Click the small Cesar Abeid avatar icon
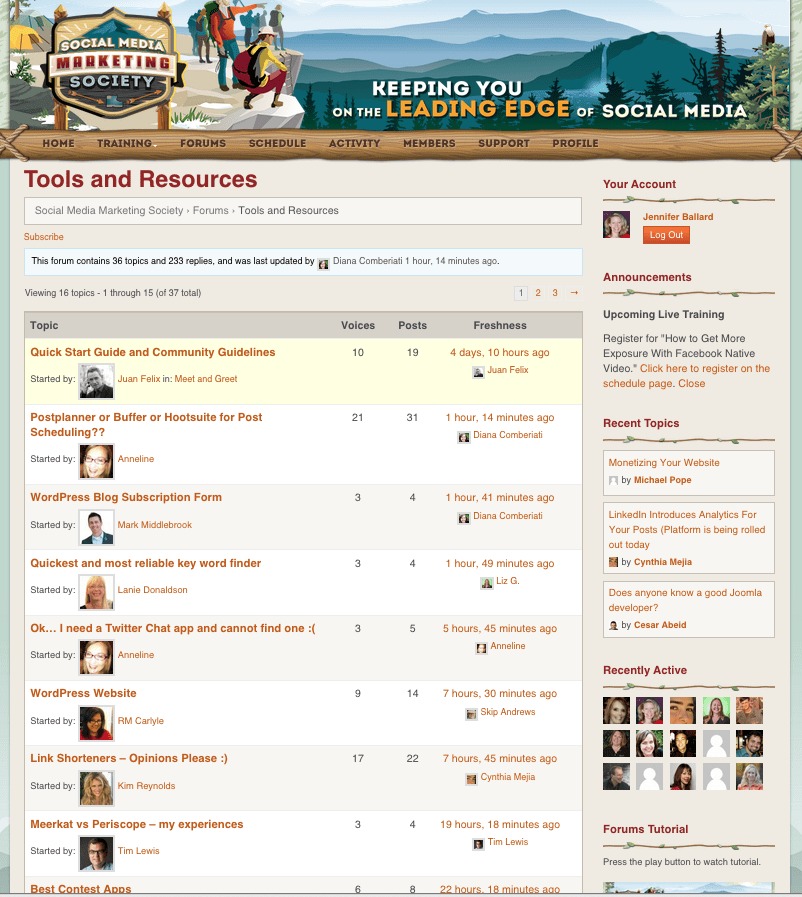 tap(613, 625)
